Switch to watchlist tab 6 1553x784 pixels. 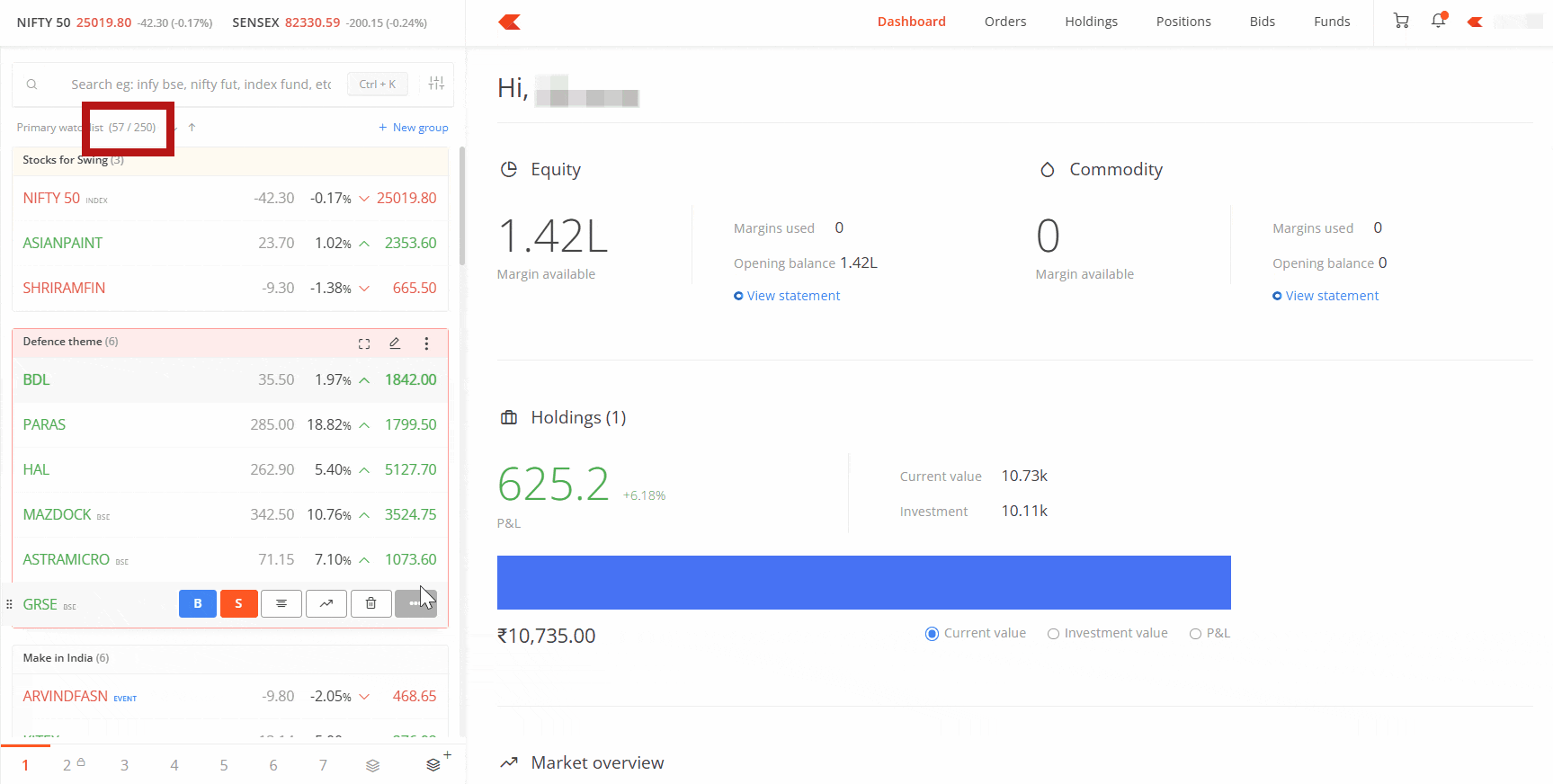[273, 765]
